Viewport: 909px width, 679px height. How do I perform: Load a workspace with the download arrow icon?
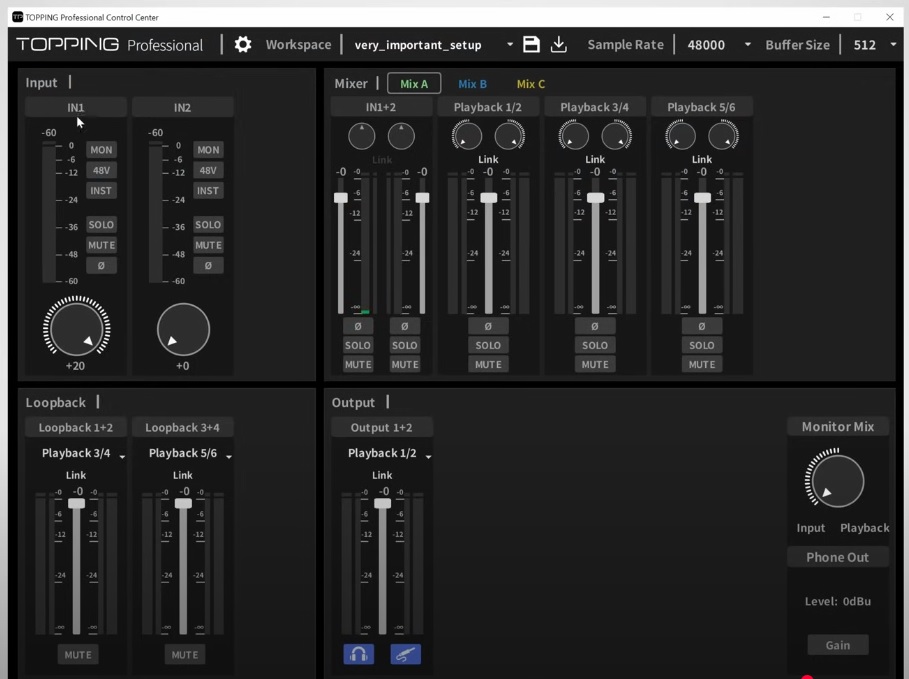click(x=558, y=45)
